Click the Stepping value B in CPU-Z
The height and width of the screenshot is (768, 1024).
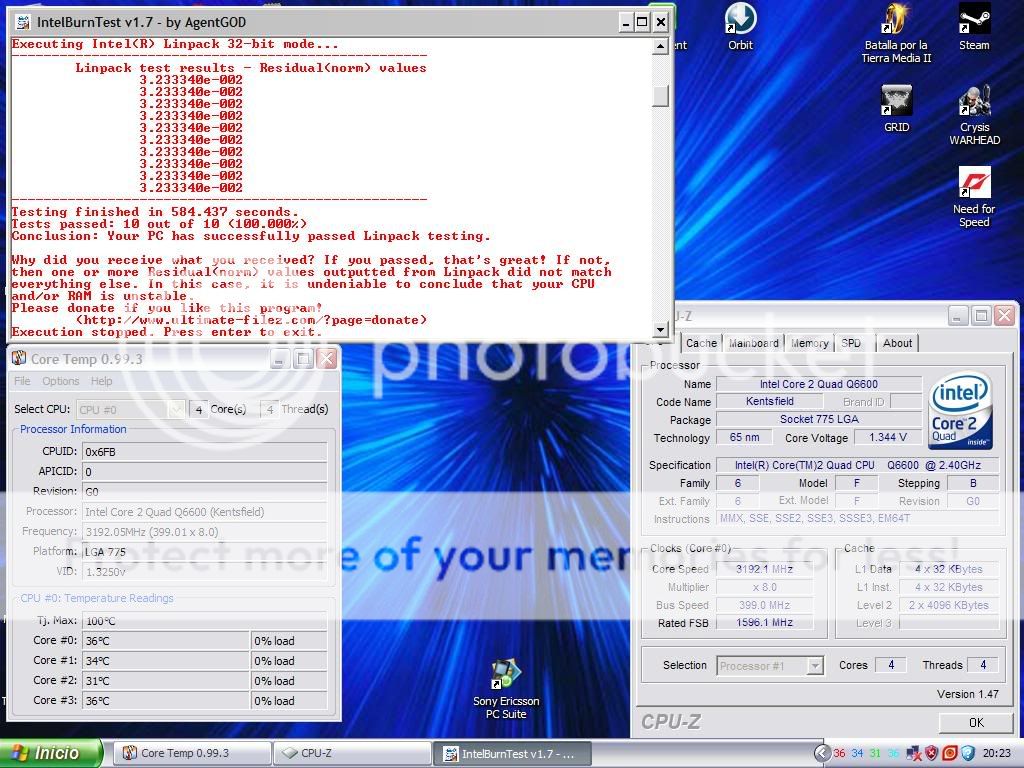coord(973,483)
